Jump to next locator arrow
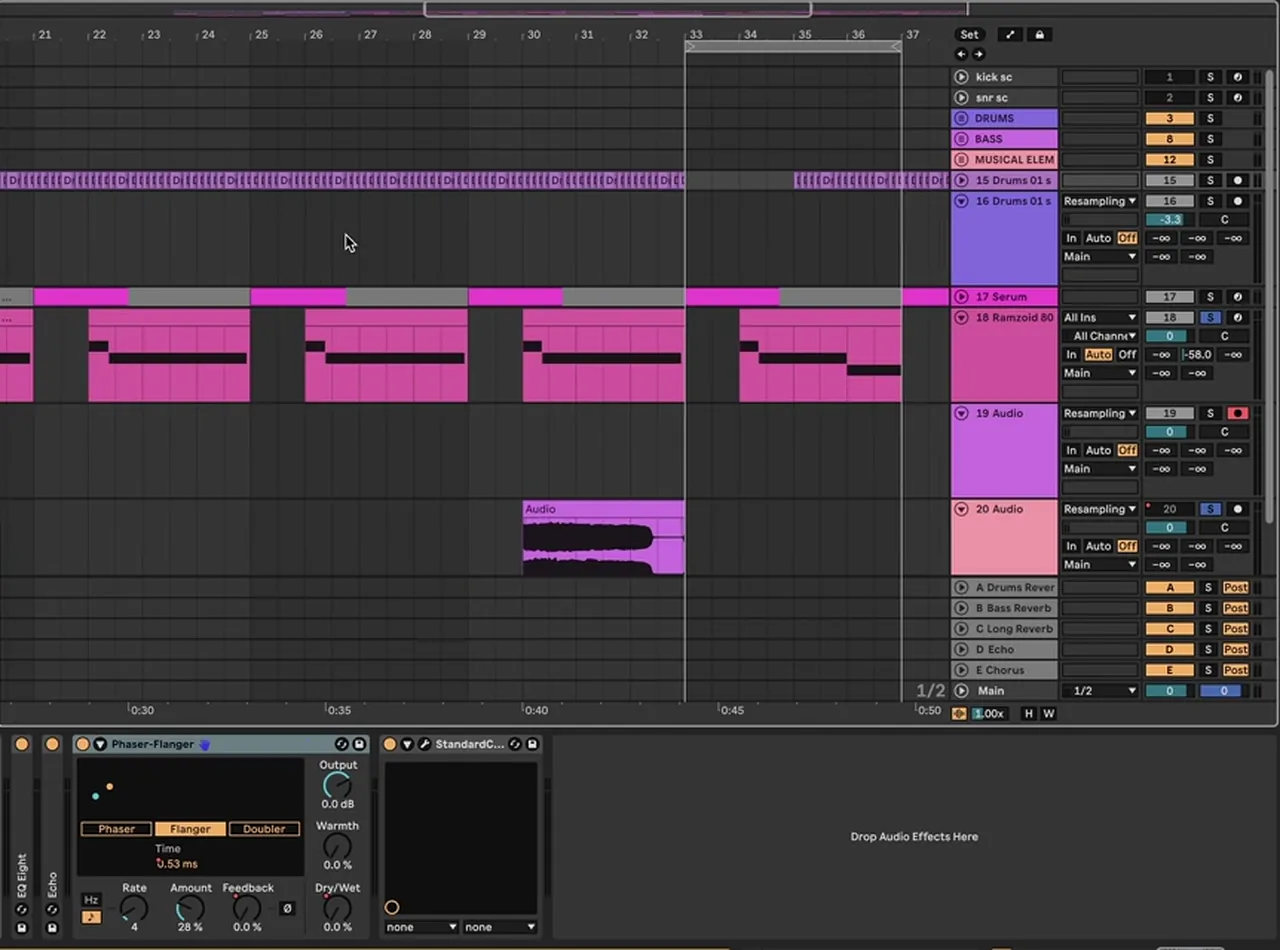This screenshot has height=950, width=1280. click(978, 54)
